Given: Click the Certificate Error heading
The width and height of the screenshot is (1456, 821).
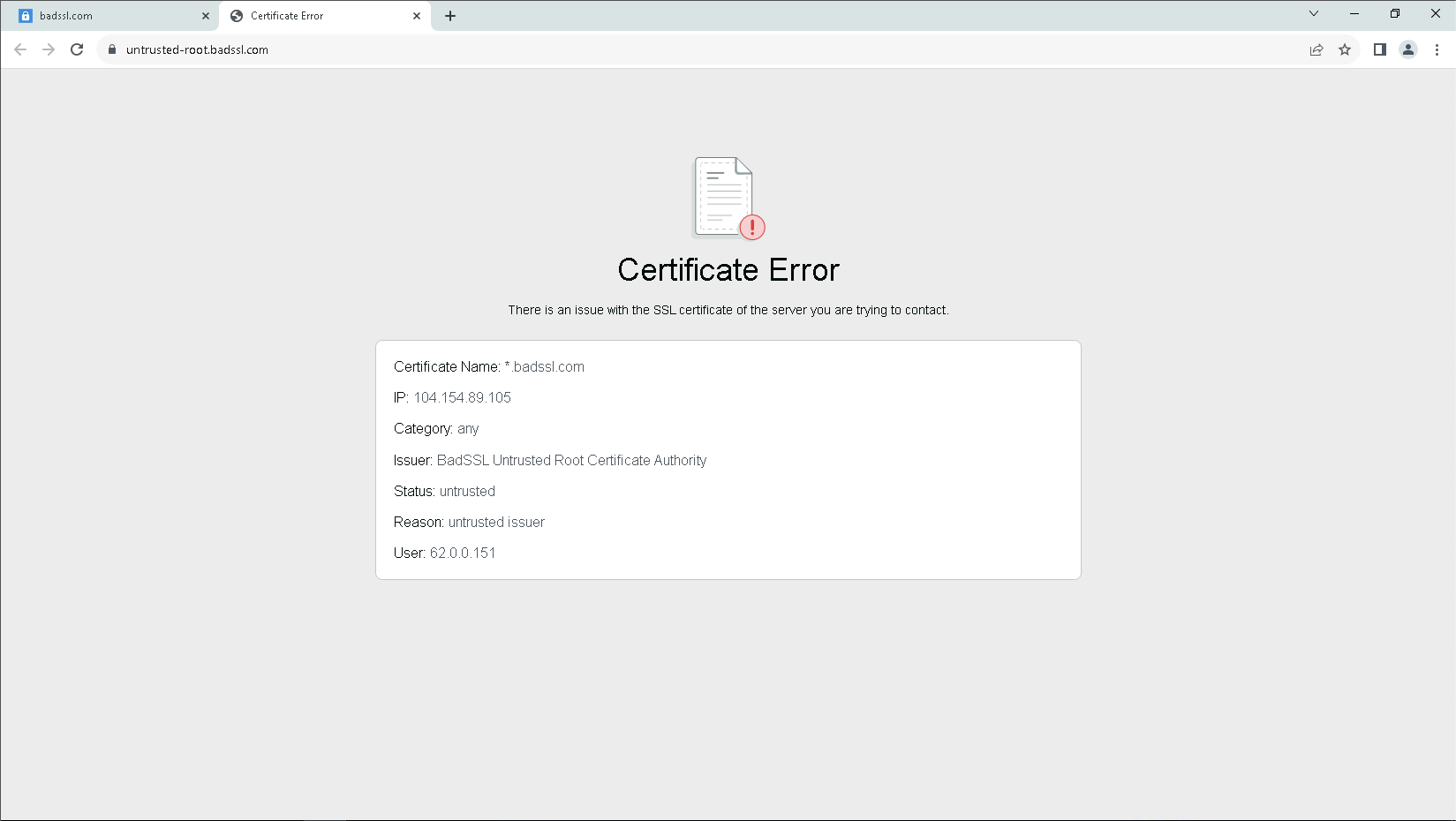Looking at the screenshot, I should pyautogui.click(x=728, y=270).
